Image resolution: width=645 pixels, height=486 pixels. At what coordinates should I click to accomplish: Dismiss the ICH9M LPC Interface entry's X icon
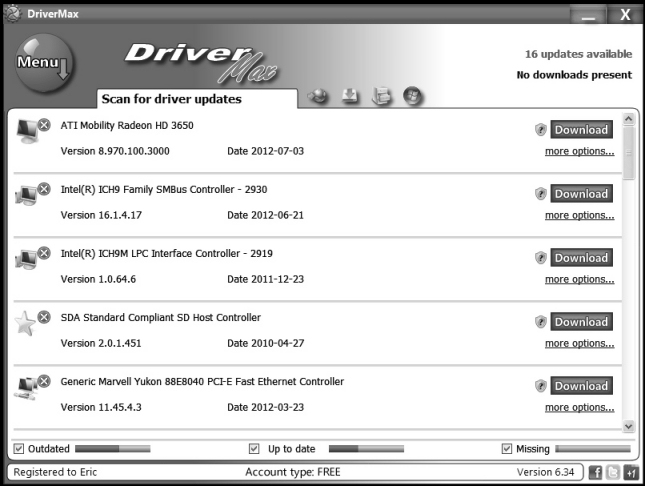tap(44, 253)
